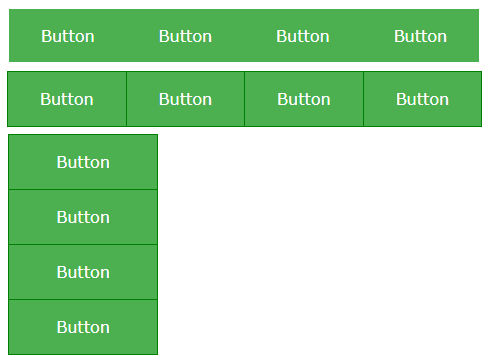The width and height of the screenshot is (491, 360).
Task: Click first Button in bordered horizontal group
Action: tap(67, 99)
